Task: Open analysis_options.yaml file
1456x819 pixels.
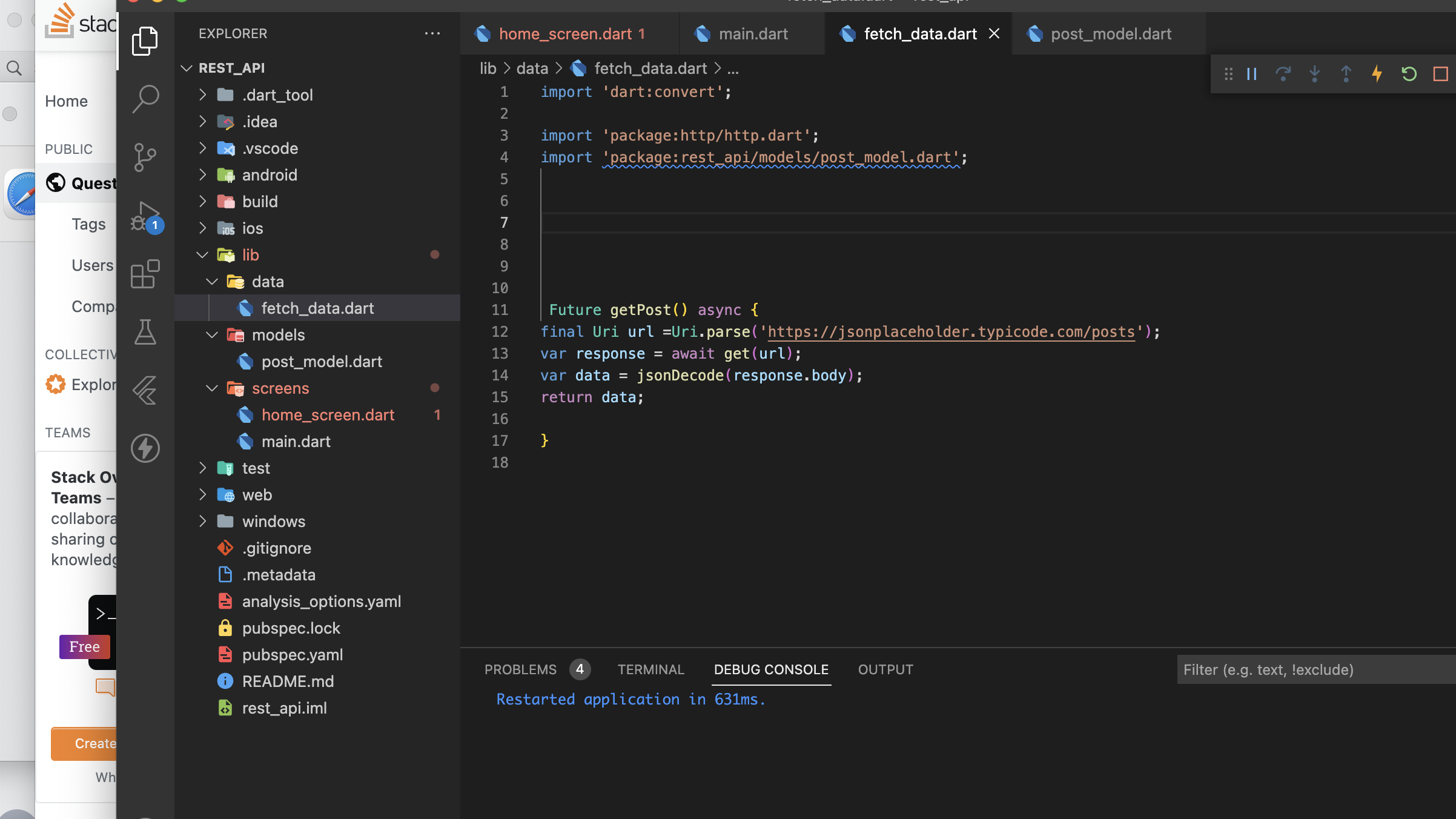Action: 317,601
